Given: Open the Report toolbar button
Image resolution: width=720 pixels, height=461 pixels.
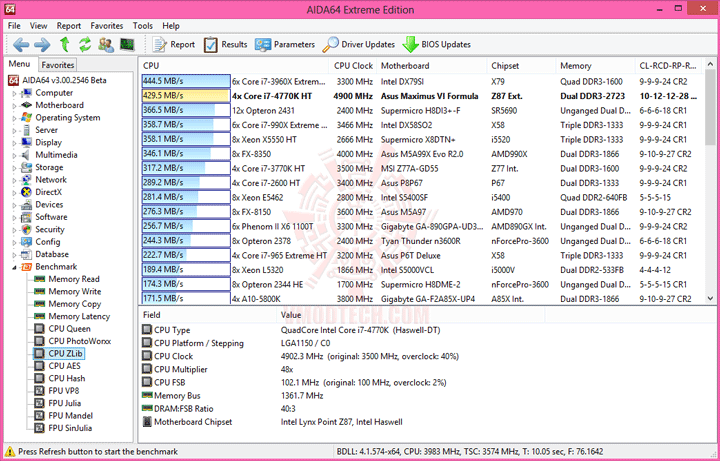Looking at the screenshot, I should click(174, 45).
